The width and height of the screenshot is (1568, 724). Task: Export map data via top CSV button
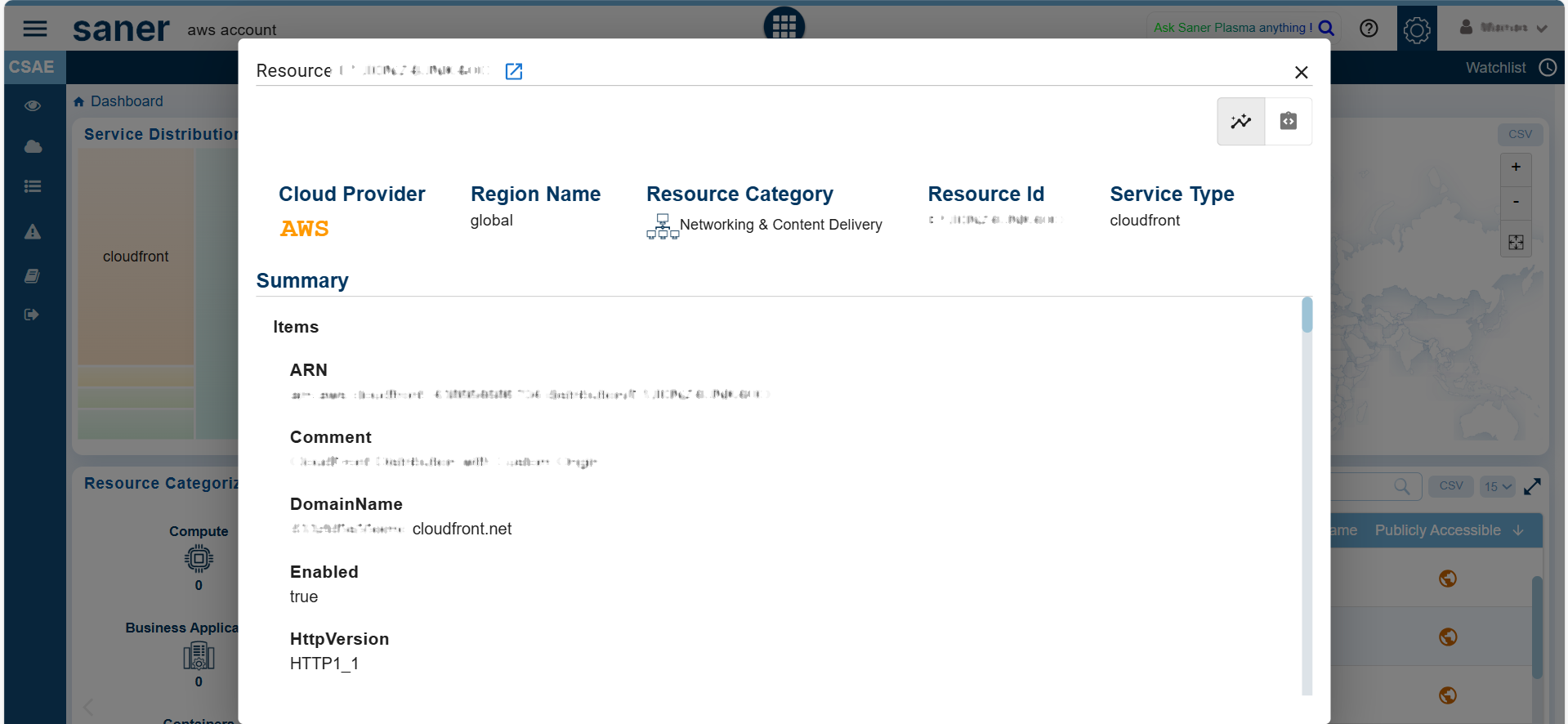[1520, 134]
